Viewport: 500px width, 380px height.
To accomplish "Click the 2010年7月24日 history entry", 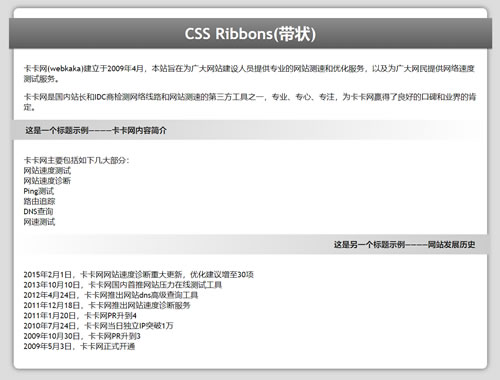I will click(x=98, y=326).
